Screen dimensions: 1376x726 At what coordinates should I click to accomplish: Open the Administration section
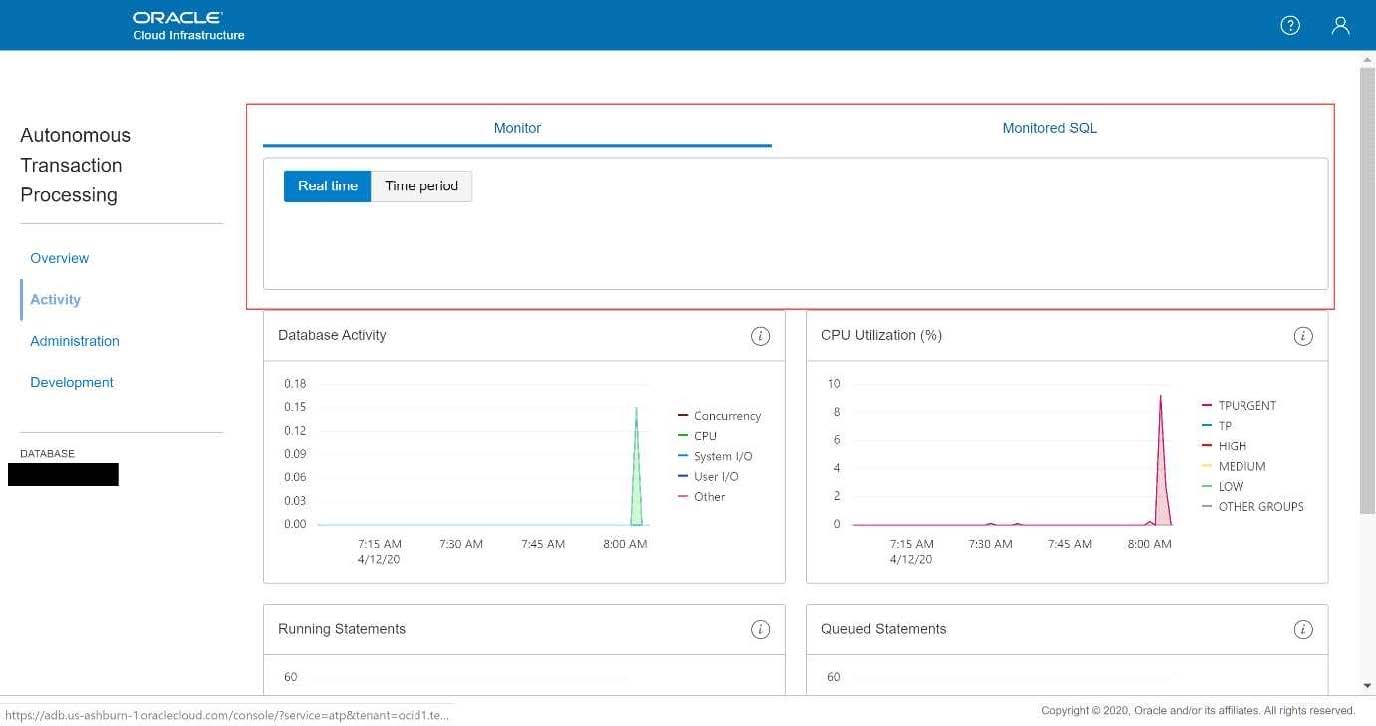point(75,341)
